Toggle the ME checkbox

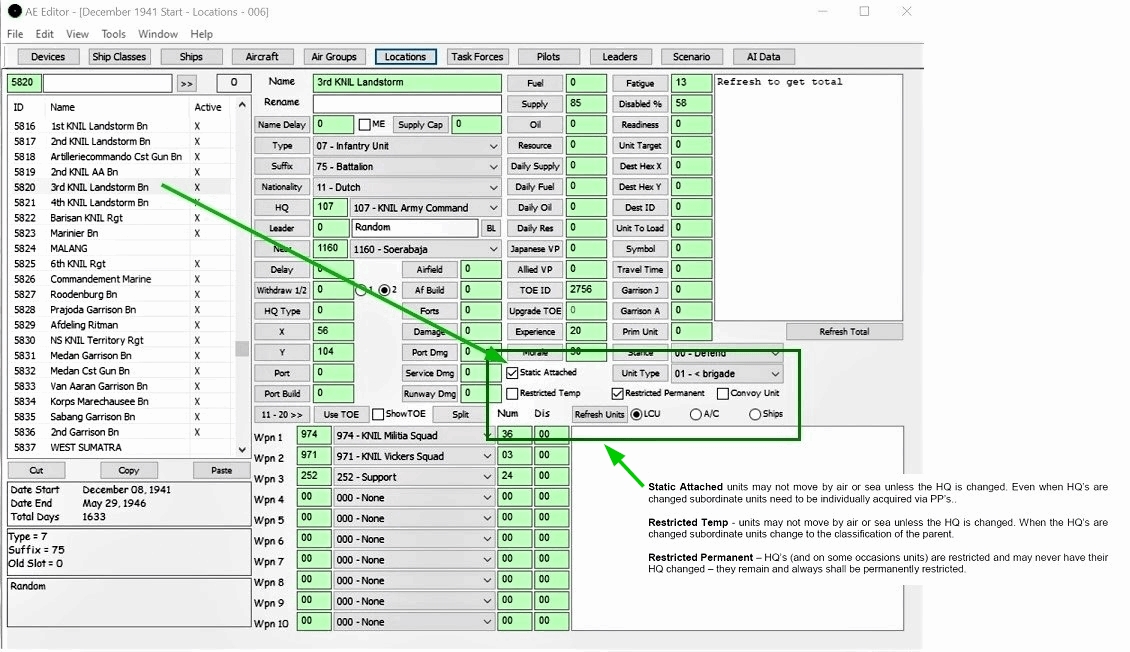click(x=365, y=125)
